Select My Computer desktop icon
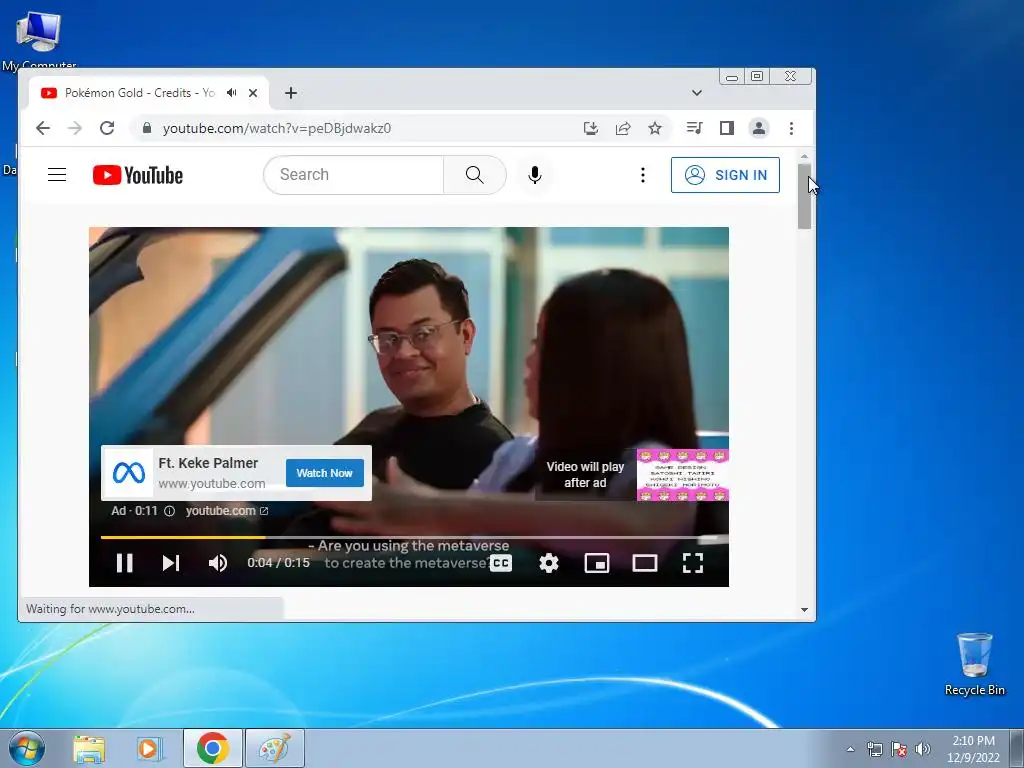The image size is (1024, 768). point(39,39)
